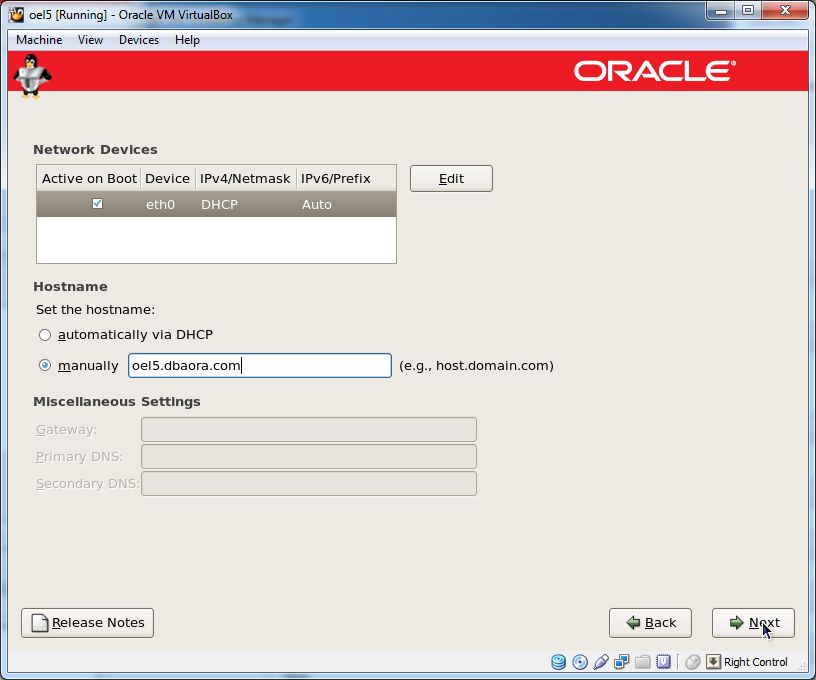Click the Oracle logo in the red banner
This screenshot has width=816, height=680.
click(x=655, y=71)
